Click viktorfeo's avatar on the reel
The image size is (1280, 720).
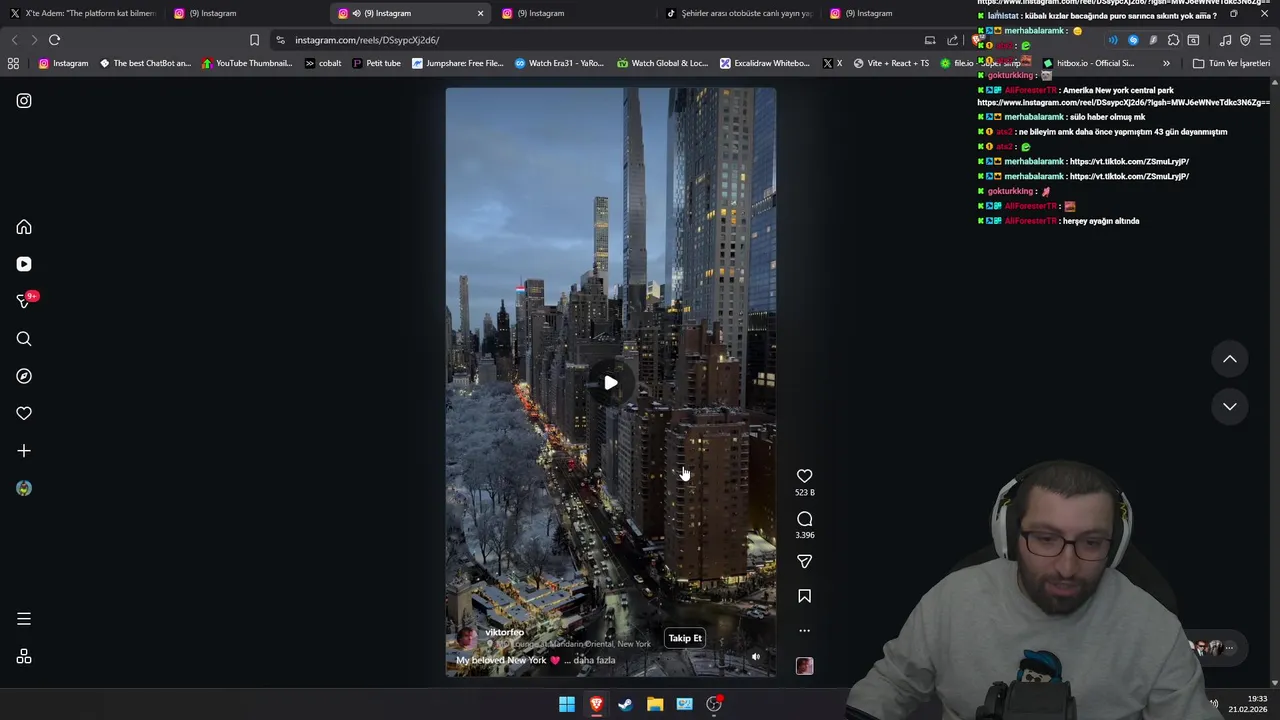tap(467, 638)
